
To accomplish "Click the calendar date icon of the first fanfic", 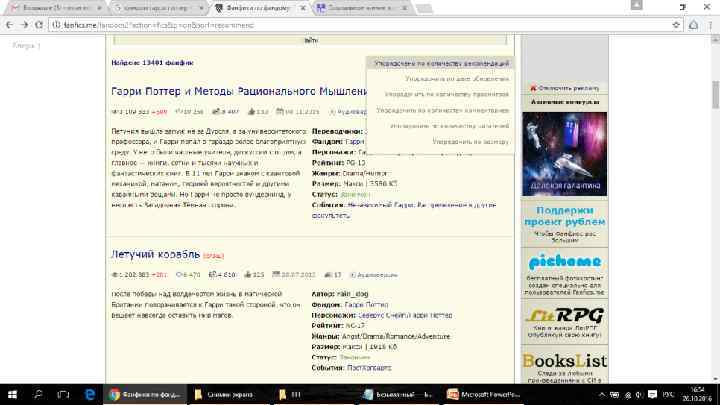I will pyautogui.click(x=280, y=111).
